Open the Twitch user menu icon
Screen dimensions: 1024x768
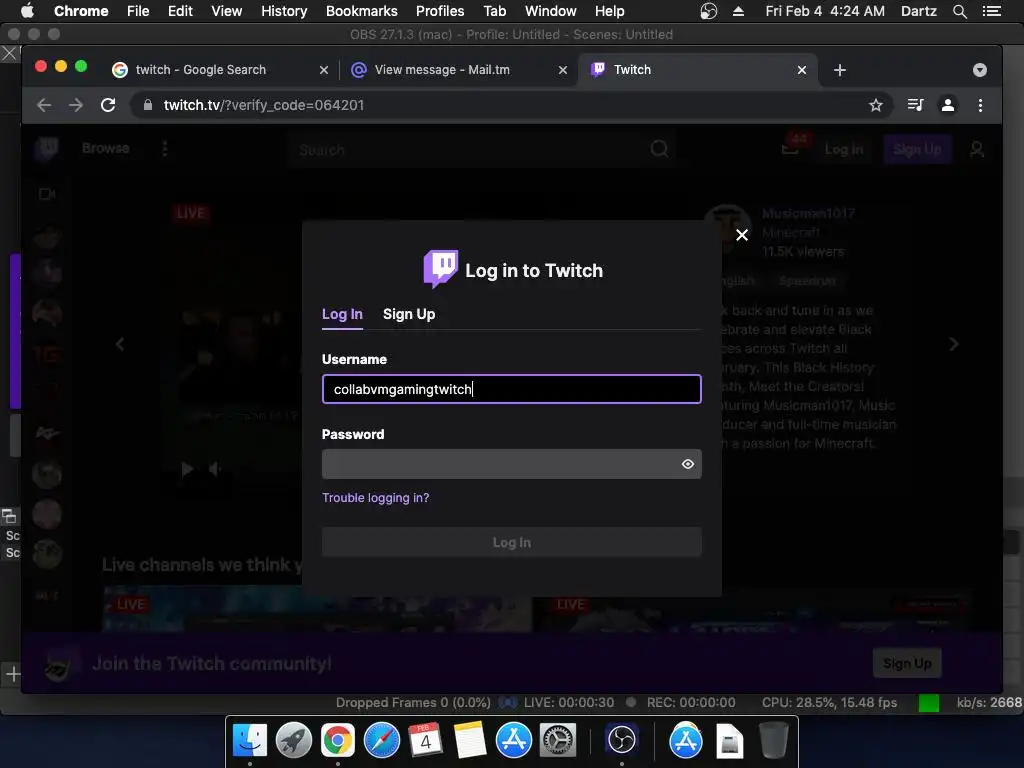[977, 150]
